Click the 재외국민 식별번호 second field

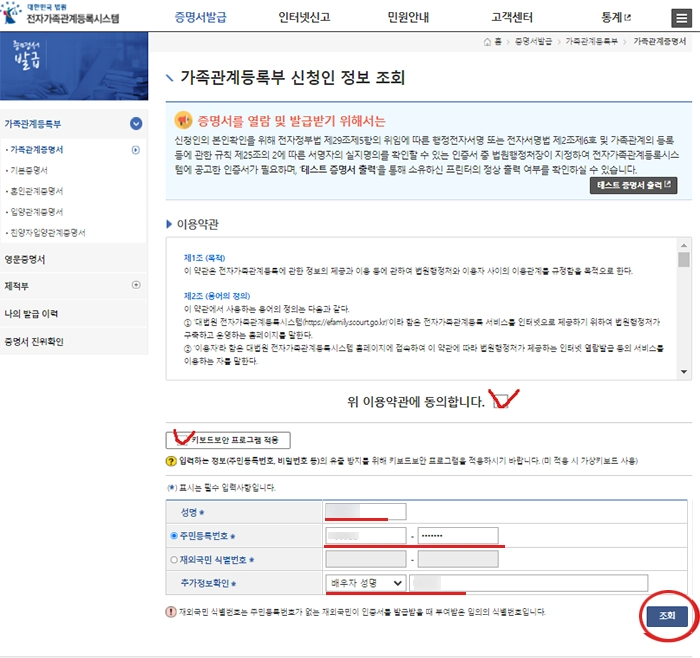[458, 559]
